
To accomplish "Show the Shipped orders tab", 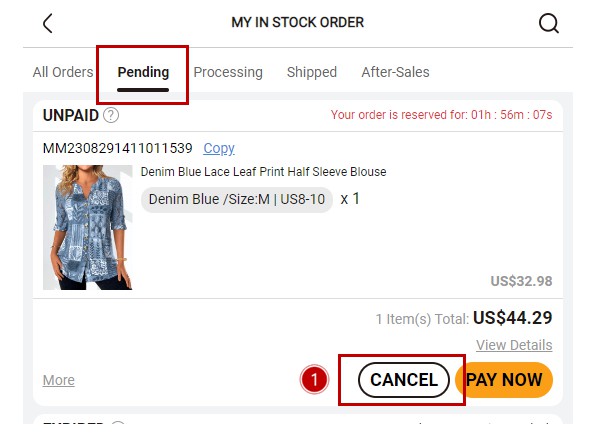I will (312, 72).
